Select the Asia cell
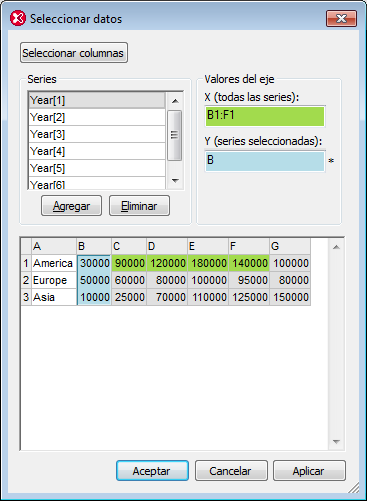The image size is (367, 501). pos(54,297)
